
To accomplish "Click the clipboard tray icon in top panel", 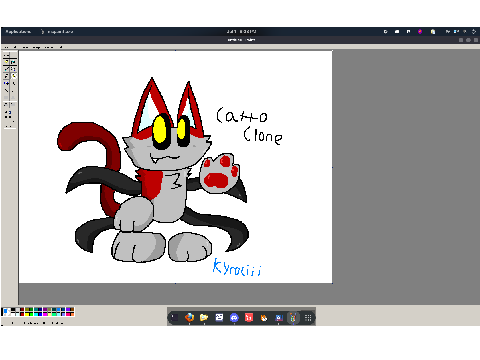I will (433, 32).
